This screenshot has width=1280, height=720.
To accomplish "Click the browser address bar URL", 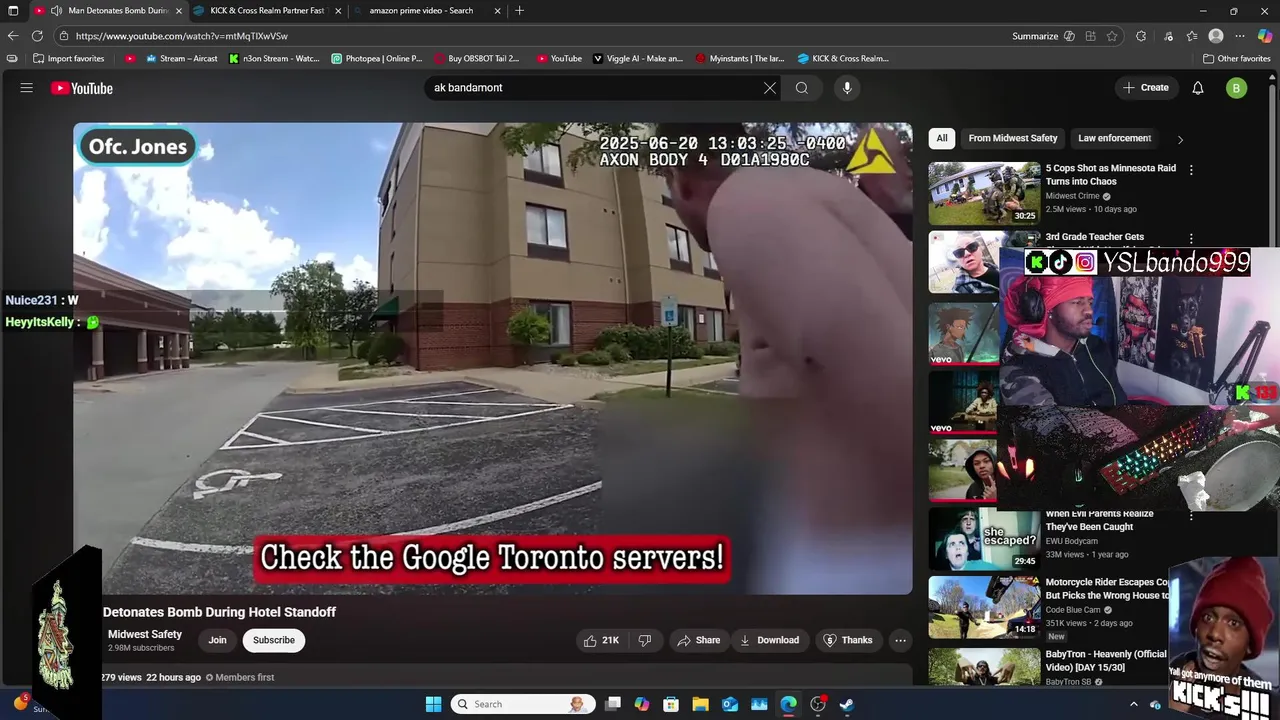I will point(182,36).
